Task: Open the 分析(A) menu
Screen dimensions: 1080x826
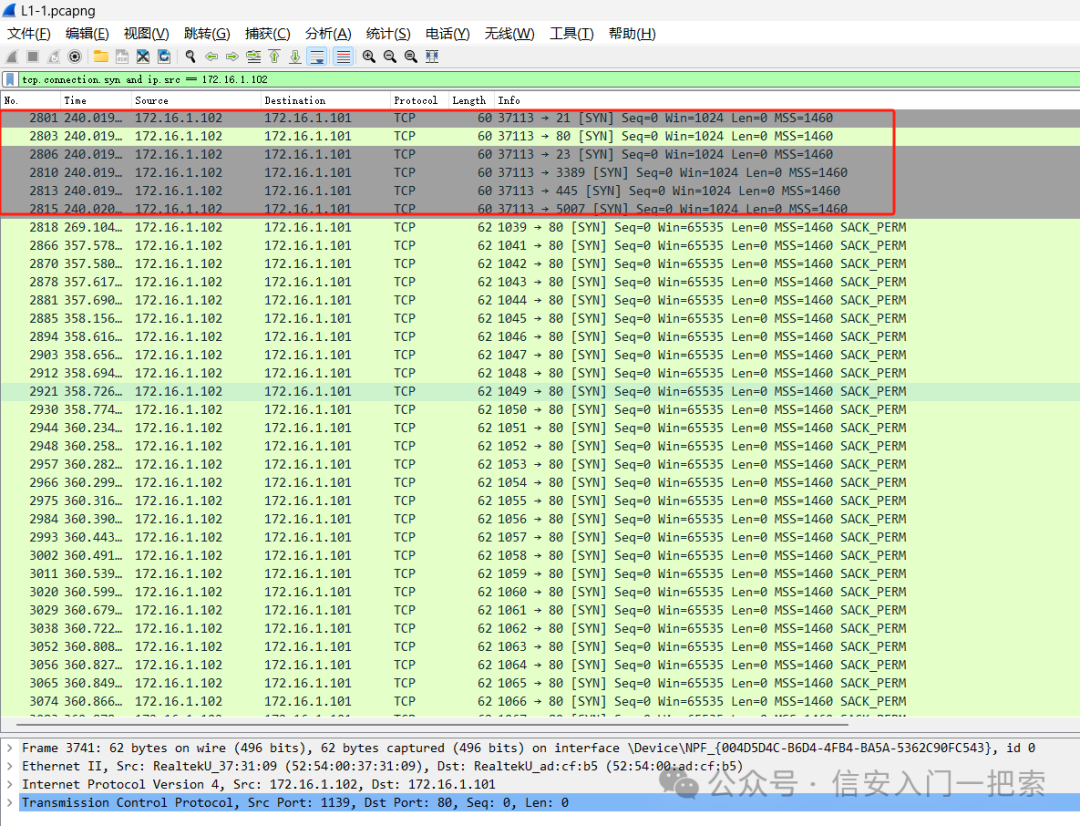Action: coord(328,34)
